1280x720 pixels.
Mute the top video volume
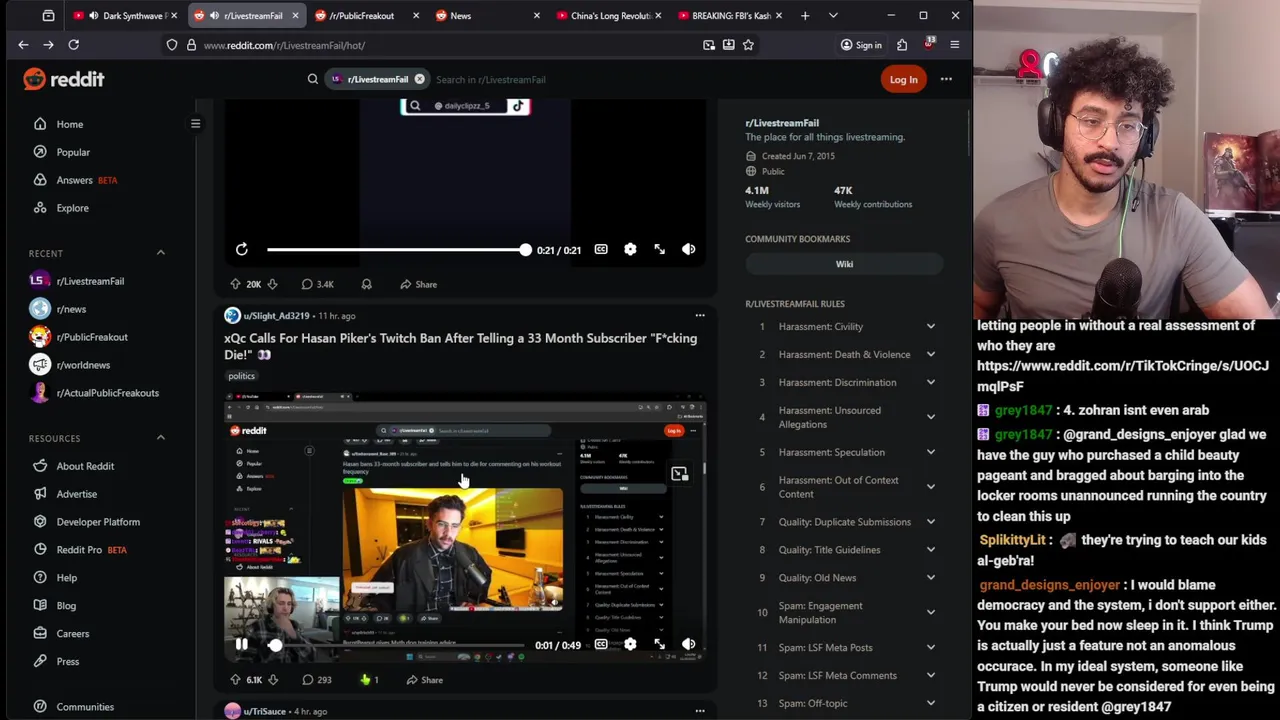(688, 249)
